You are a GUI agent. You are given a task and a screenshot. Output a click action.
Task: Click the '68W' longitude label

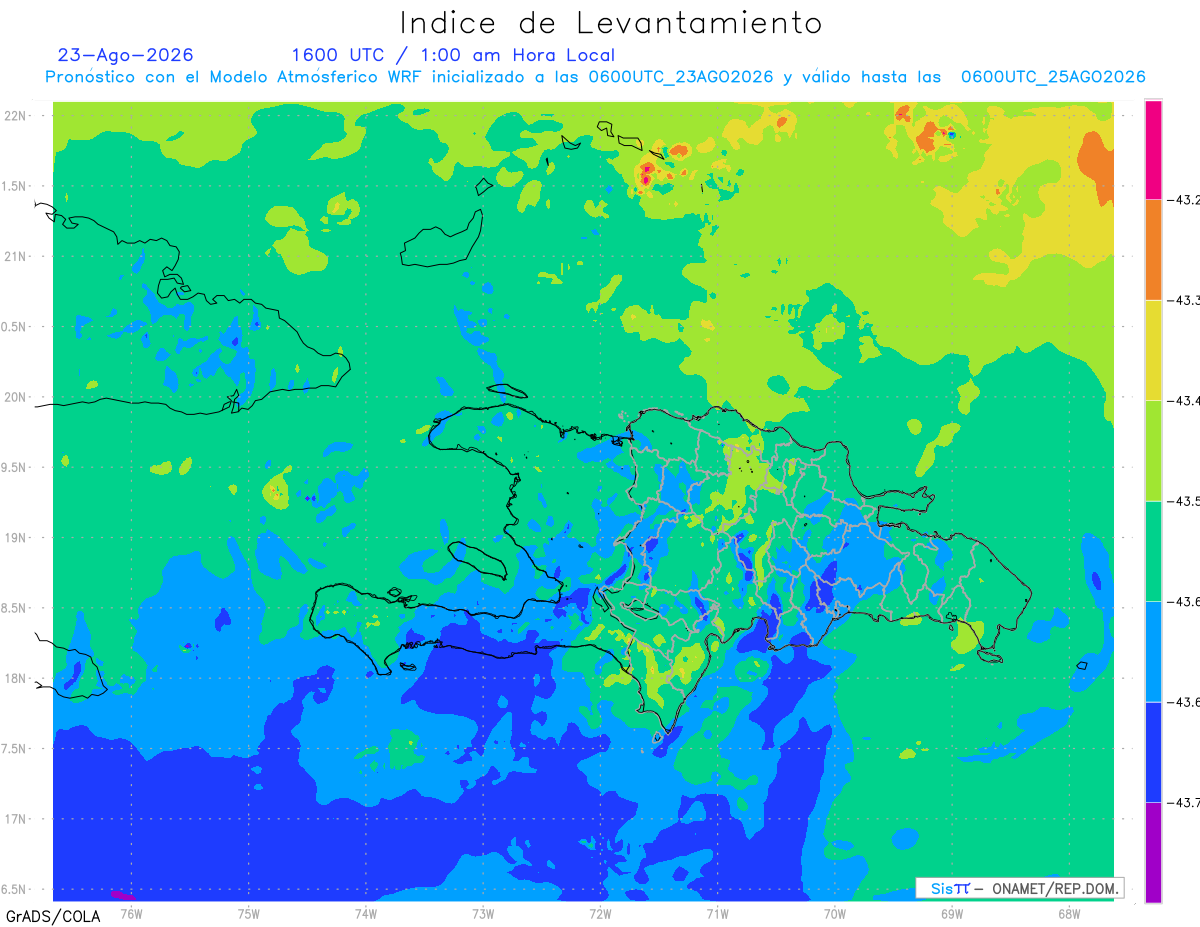coord(1068,912)
